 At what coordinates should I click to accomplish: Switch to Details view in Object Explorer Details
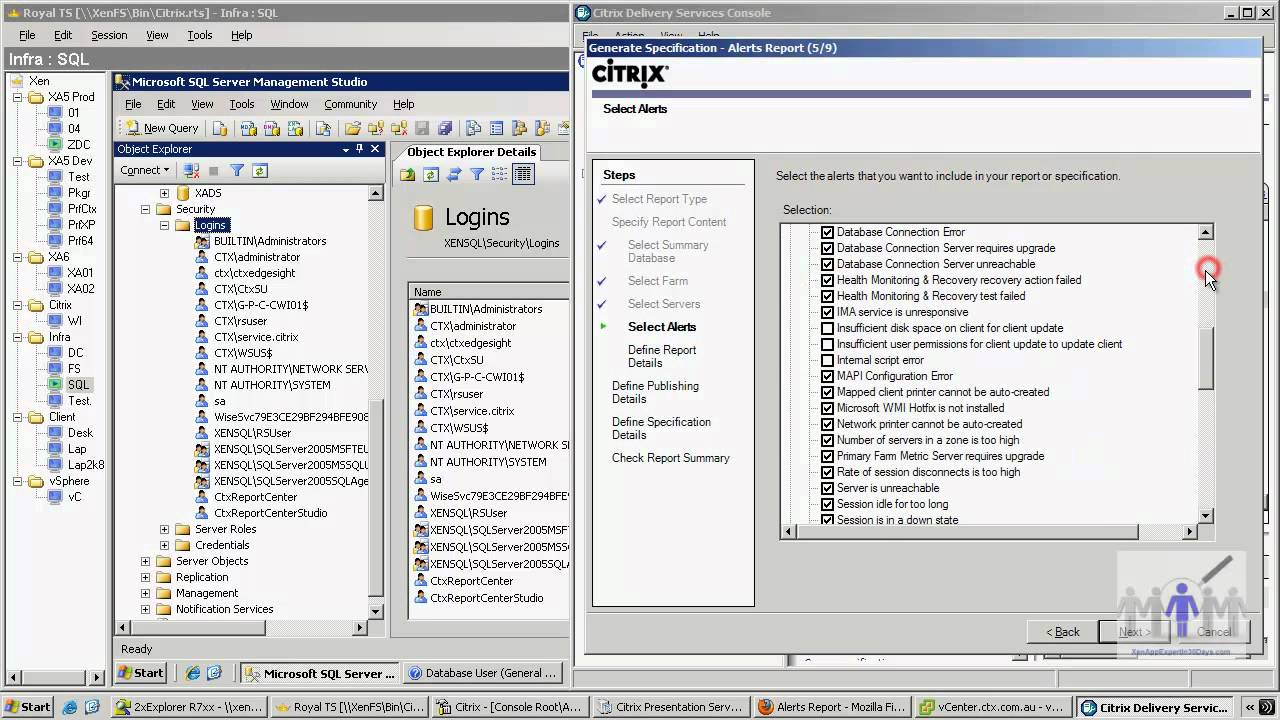coord(523,175)
